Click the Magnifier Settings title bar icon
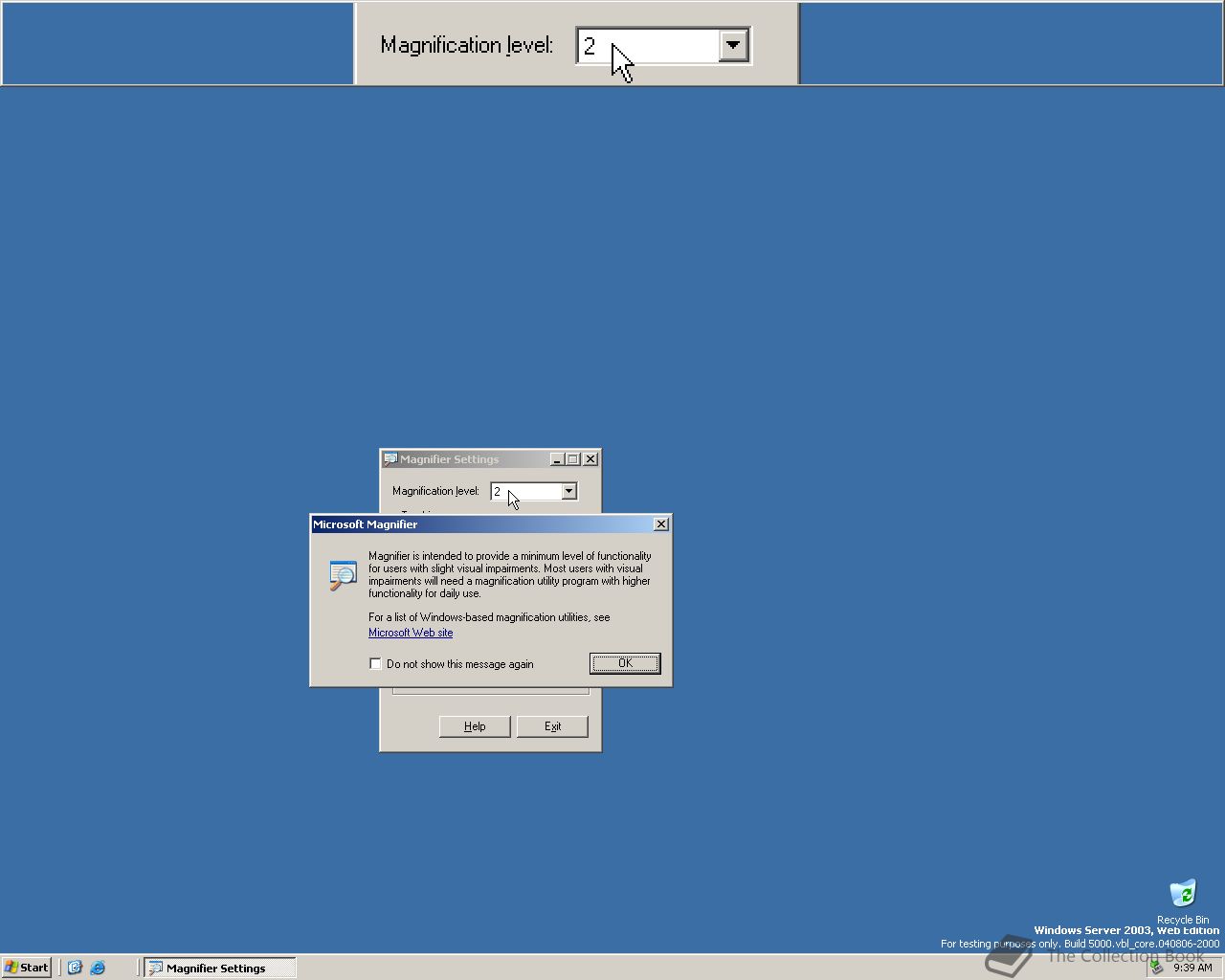The height and width of the screenshot is (980, 1225). [390, 459]
